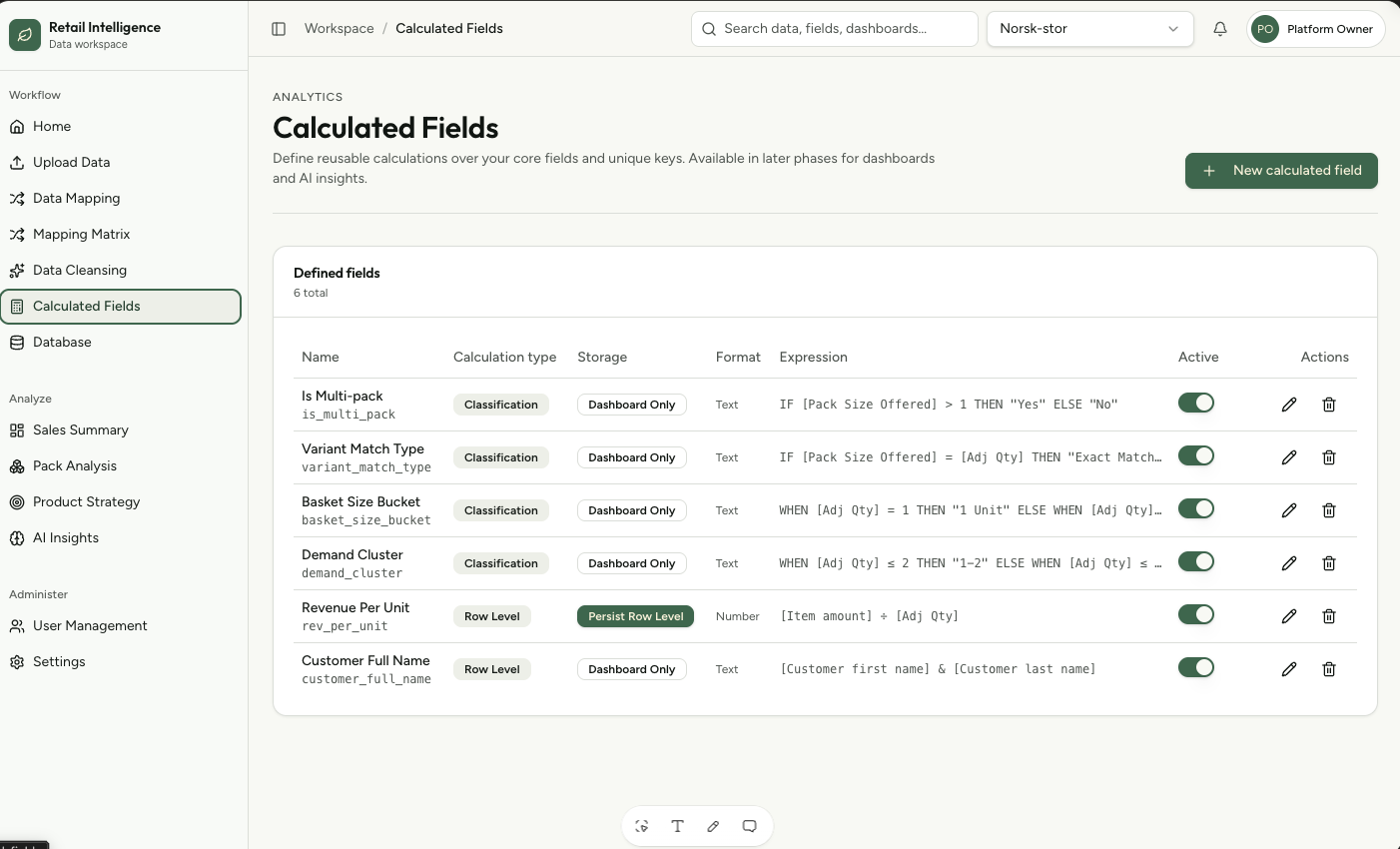Edit the Basket Size Bucket field
This screenshot has height=849, width=1400.
[1289, 510]
